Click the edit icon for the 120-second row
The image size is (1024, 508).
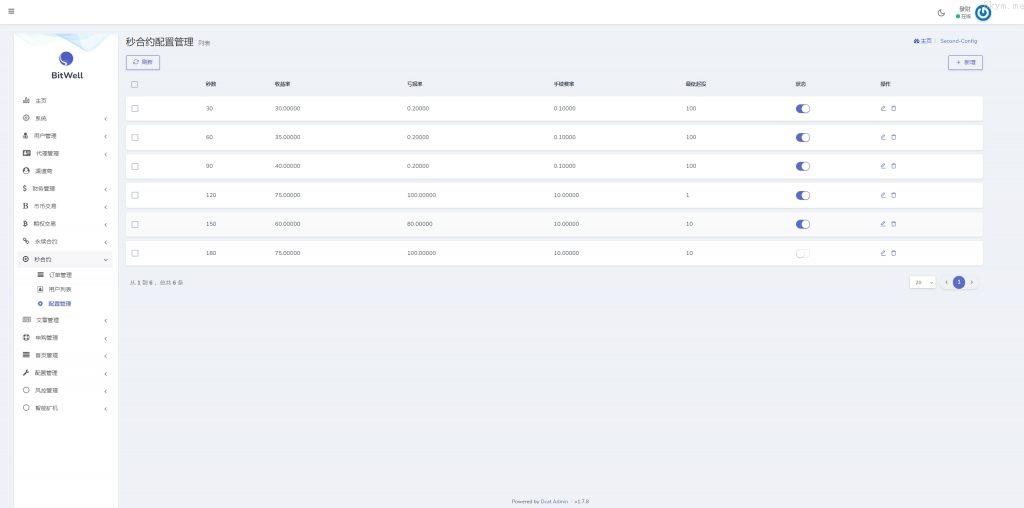click(x=883, y=195)
